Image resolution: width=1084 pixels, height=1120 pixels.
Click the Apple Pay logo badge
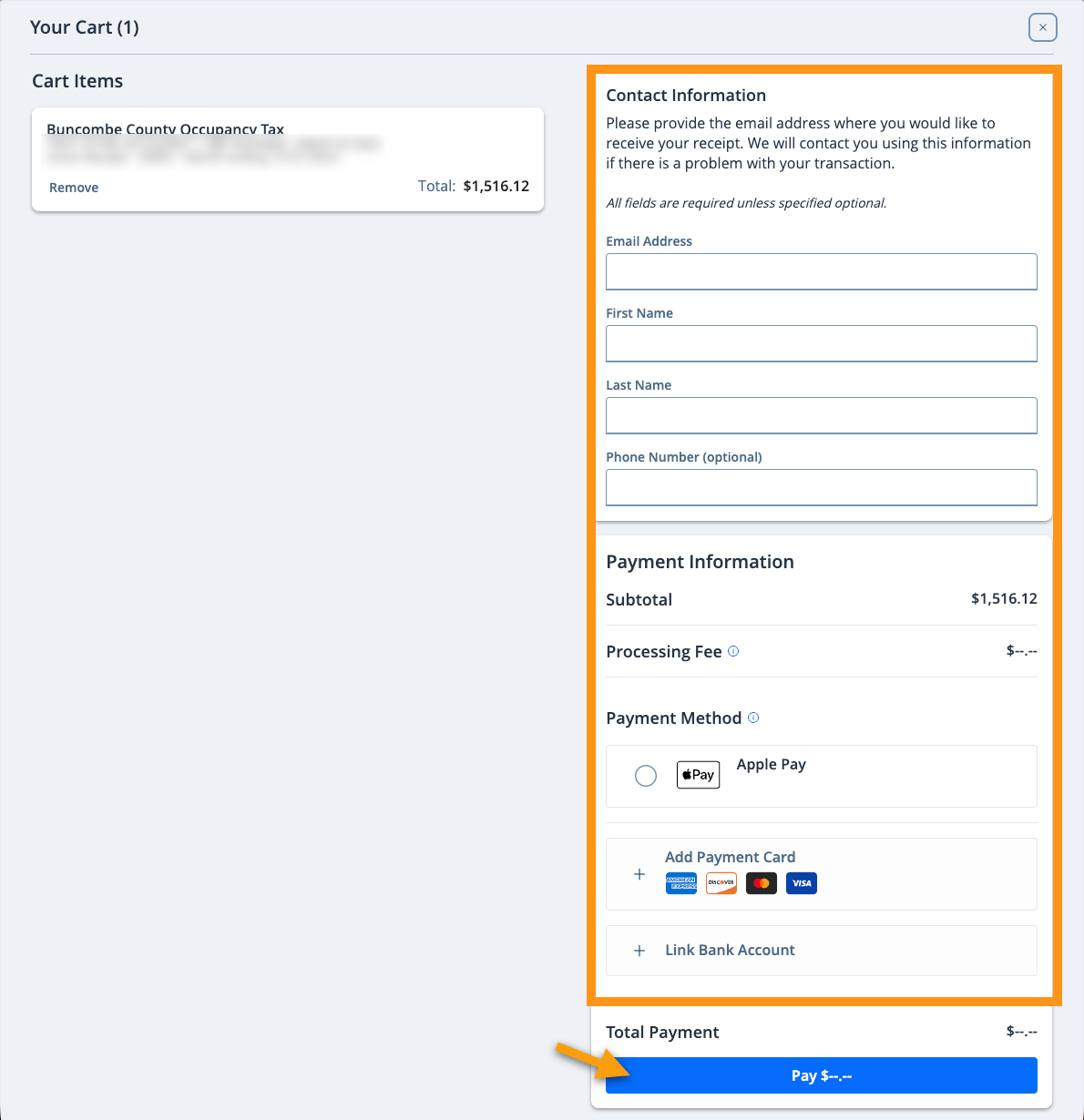tap(698, 775)
